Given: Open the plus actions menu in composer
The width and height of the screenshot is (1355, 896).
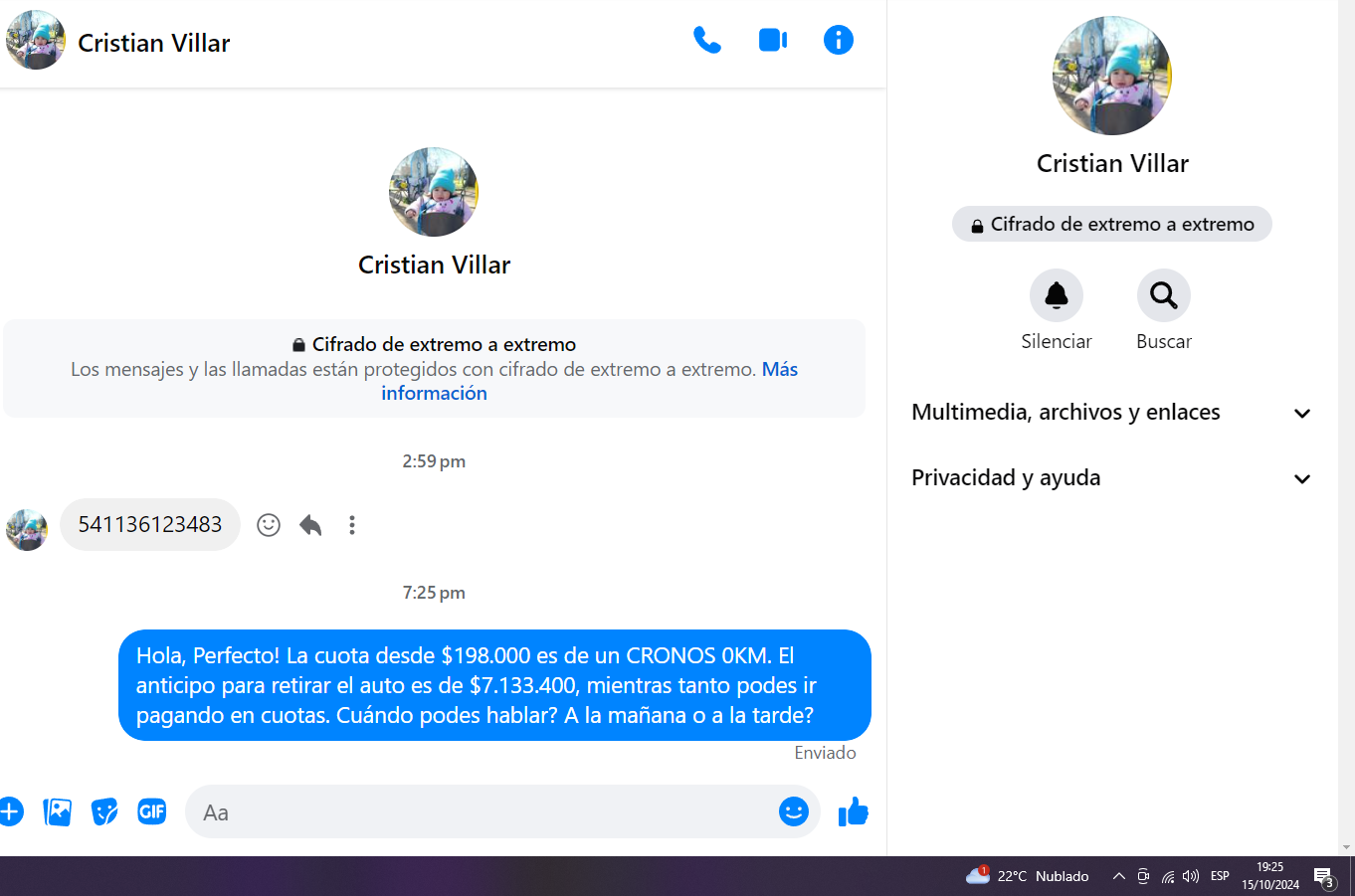Looking at the screenshot, I should [10, 812].
